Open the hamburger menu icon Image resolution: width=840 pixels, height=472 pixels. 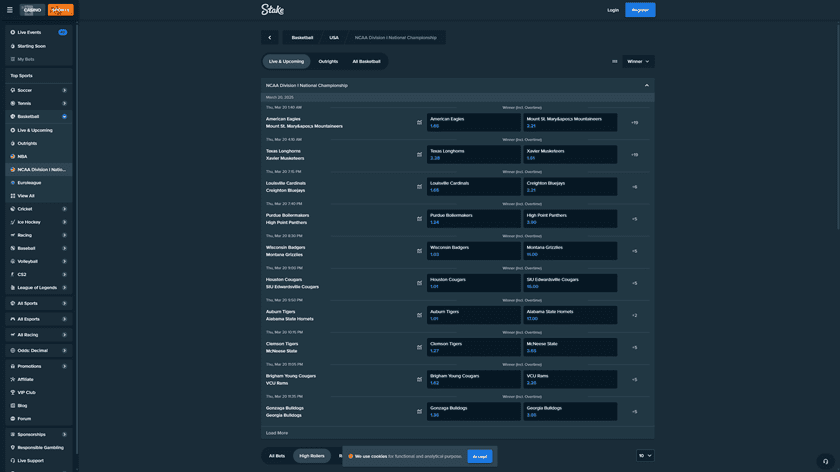click(x=10, y=10)
